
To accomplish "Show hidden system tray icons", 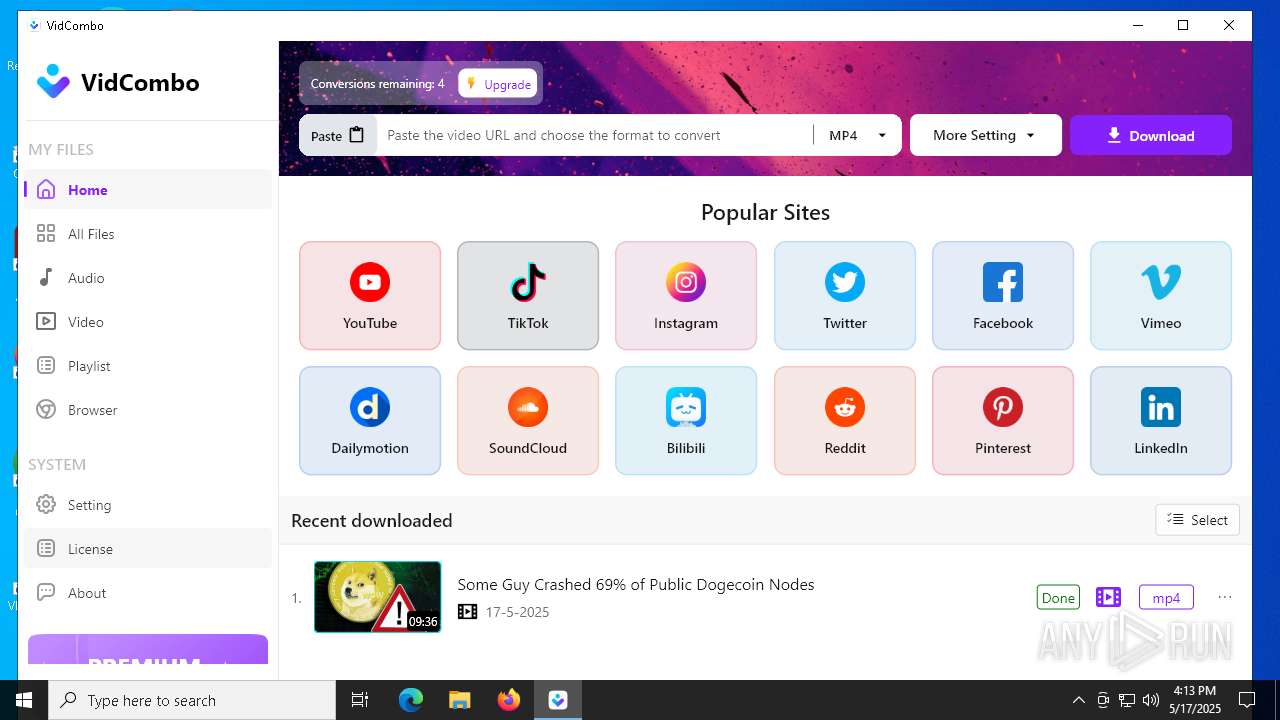I will (x=1079, y=700).
